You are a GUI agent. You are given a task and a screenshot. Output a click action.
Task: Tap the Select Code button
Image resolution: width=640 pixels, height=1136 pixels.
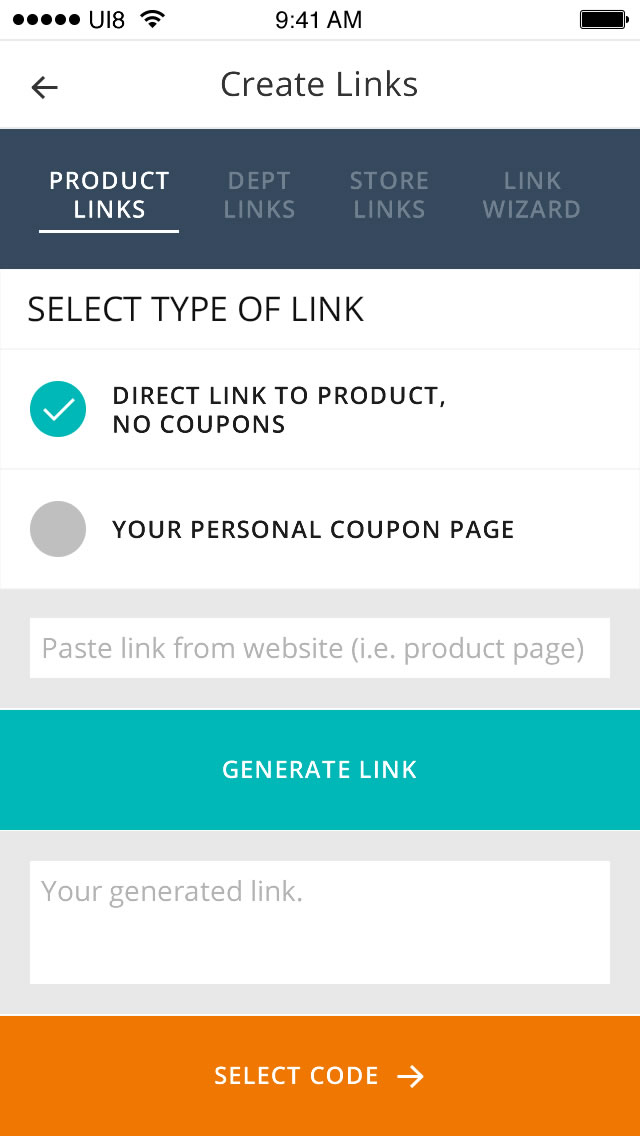pos(320,1076)
